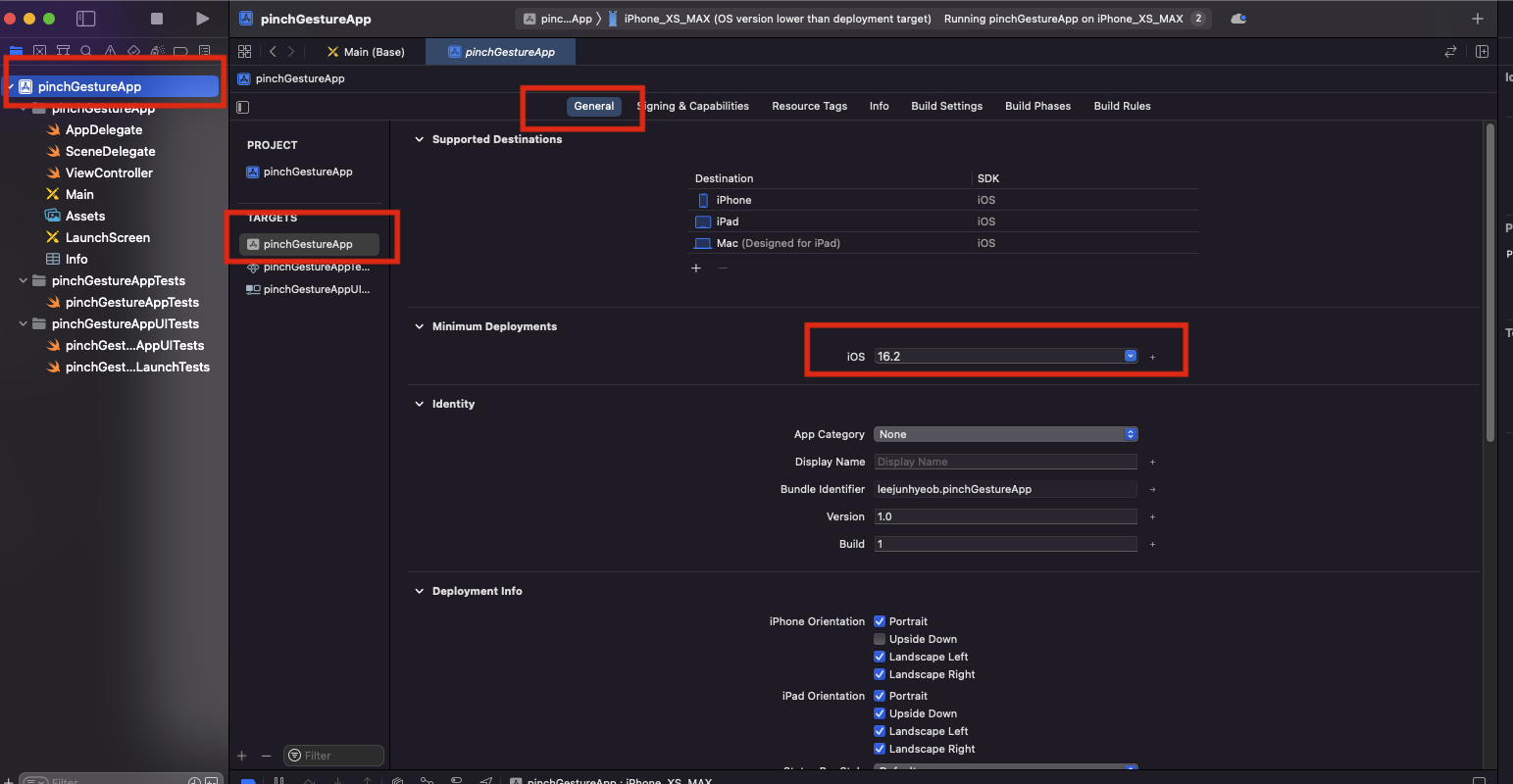
Task: Open the ViewController file
Action: click(x=109, y=172)
